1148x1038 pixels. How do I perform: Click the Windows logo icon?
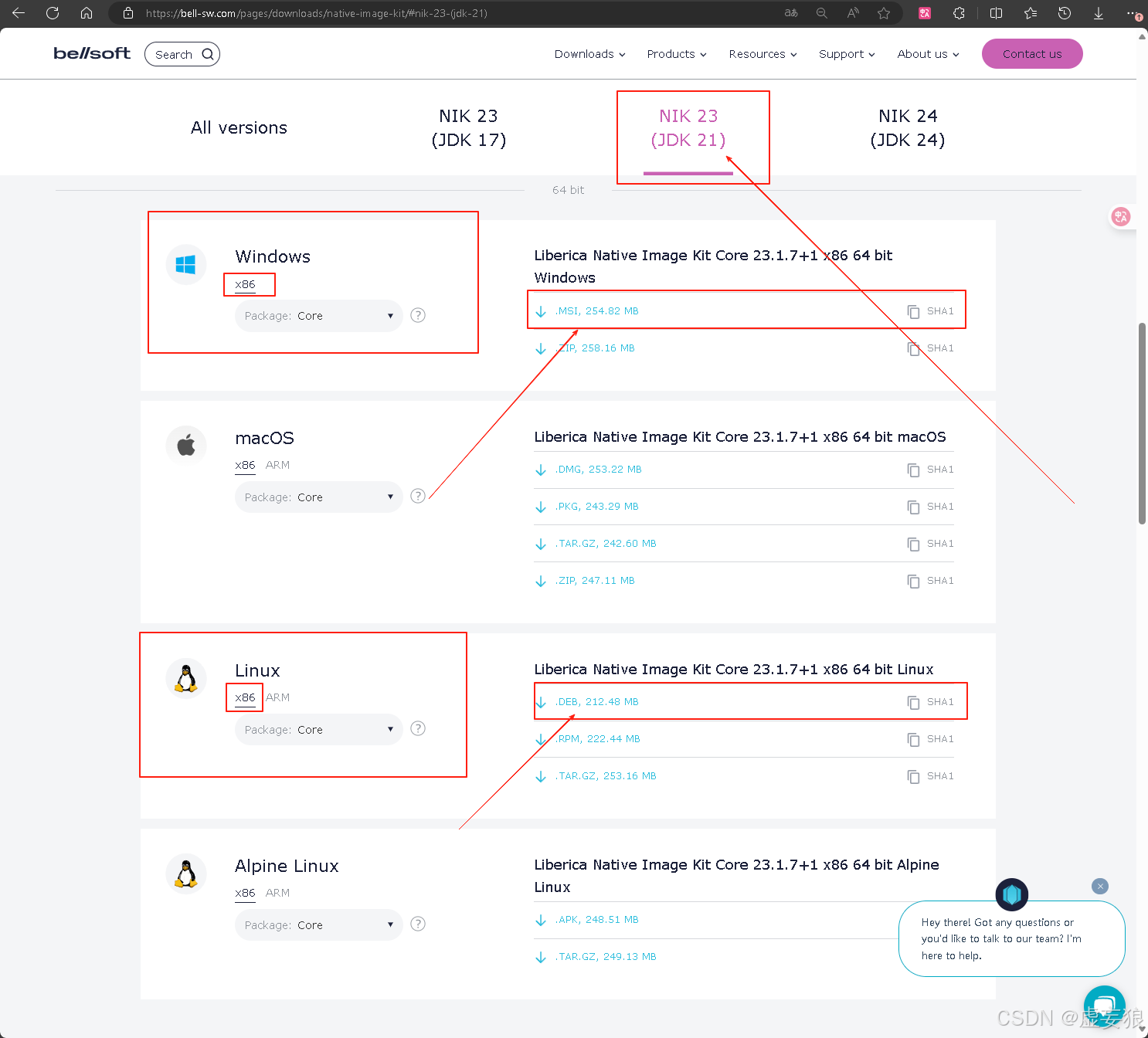(185, 265)
